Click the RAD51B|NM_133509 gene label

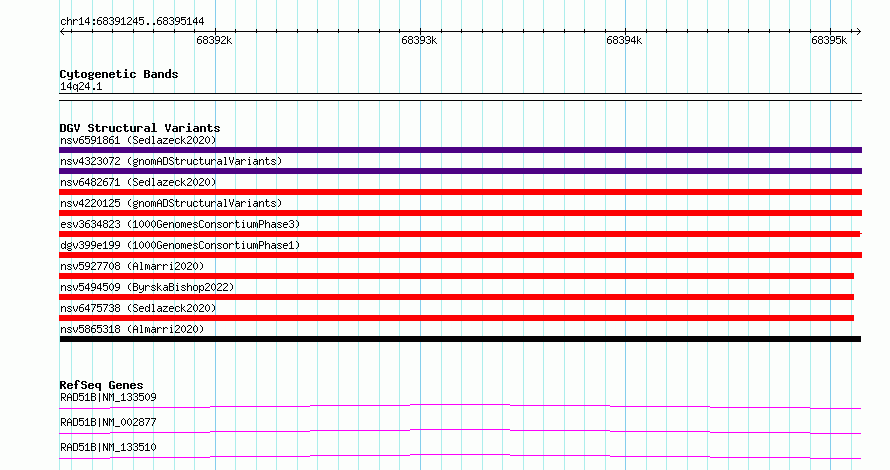pyautogui.click(x=108, y=397)
